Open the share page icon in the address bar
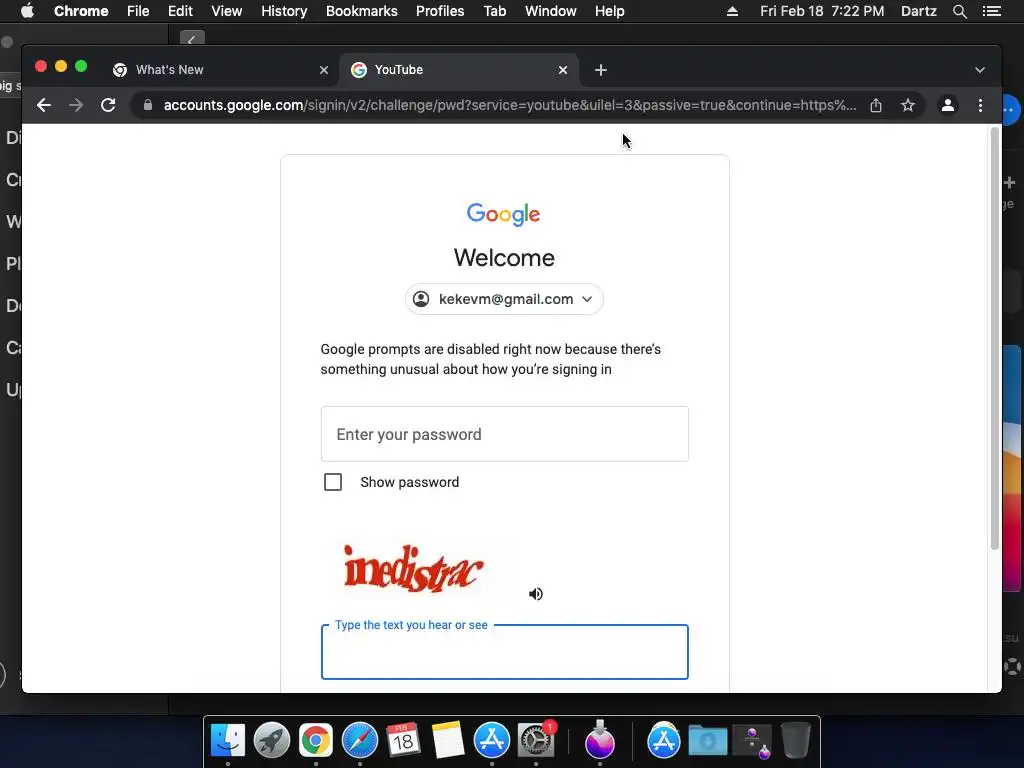The height and width of the screenshot is (768, 1024). point(876,105)
